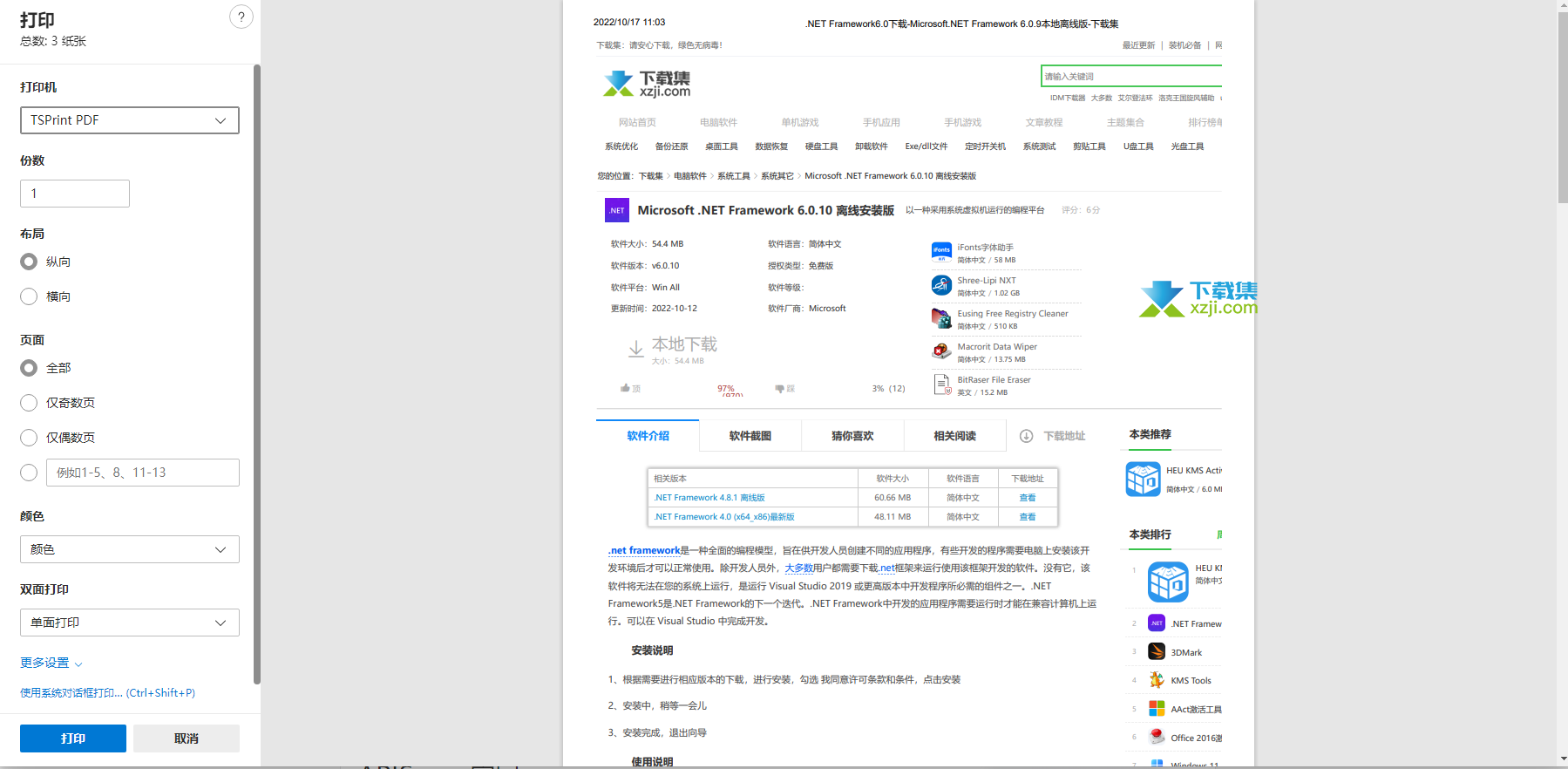Click the Shree-Lipi NXT app icon

pos(941,286)
